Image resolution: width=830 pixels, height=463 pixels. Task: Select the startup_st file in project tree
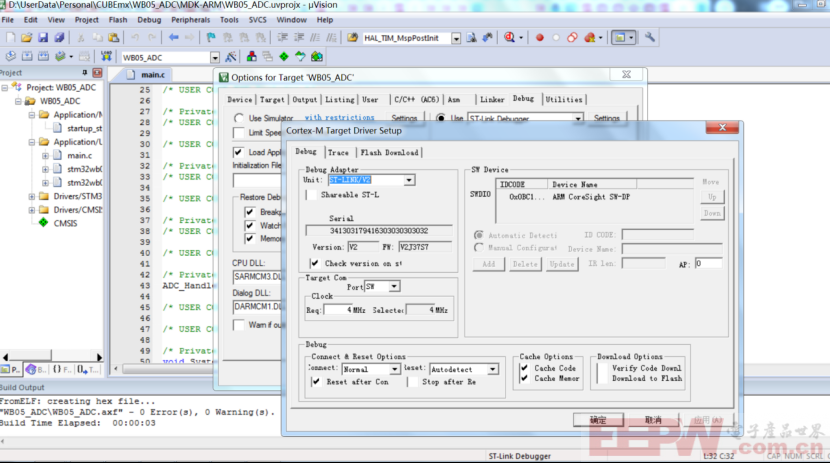pyautogui.click(x=84, y=129)
